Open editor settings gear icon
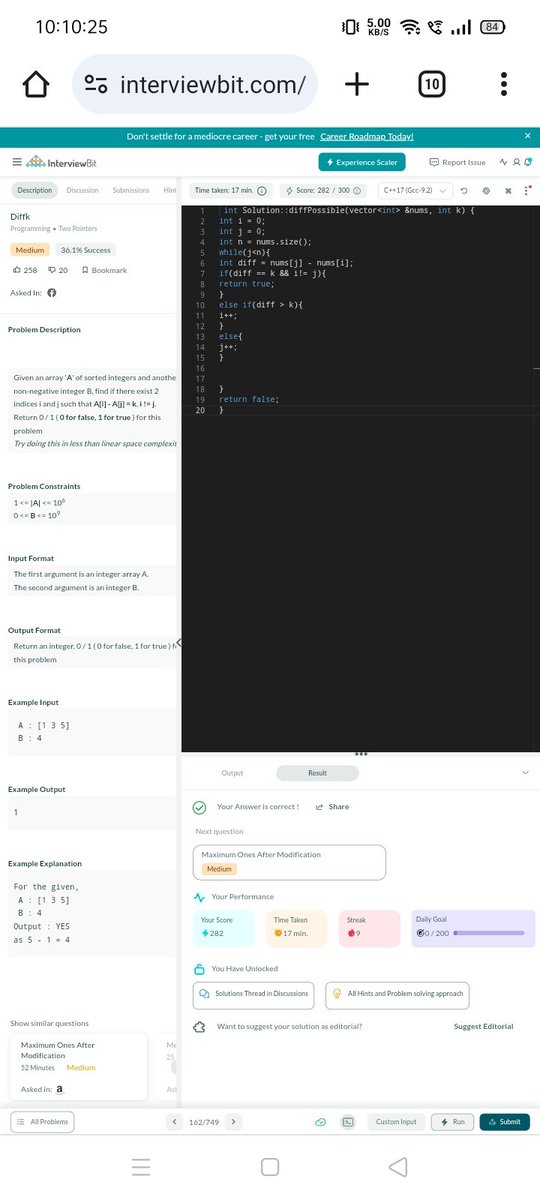This screenshot has height=1200, width=540. click(x=486, y=190)
